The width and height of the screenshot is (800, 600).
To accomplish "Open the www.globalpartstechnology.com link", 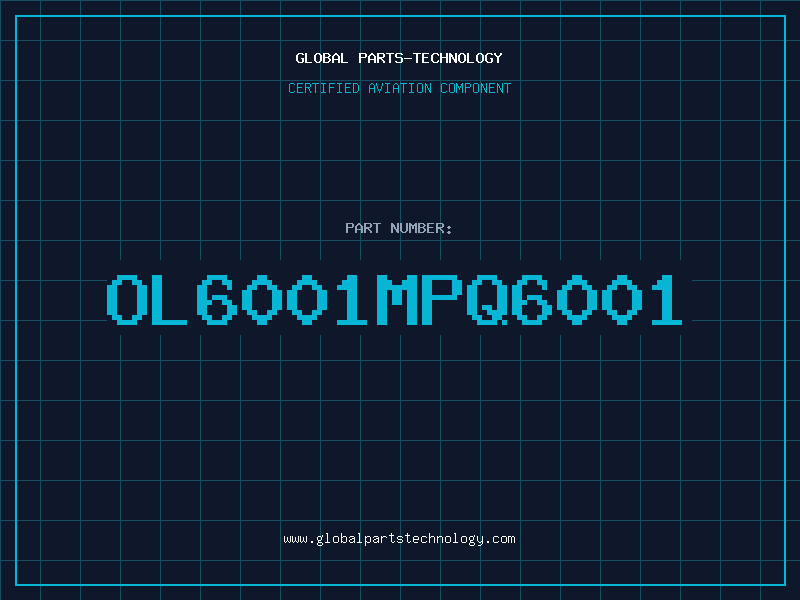I will [x=399, y=539].
